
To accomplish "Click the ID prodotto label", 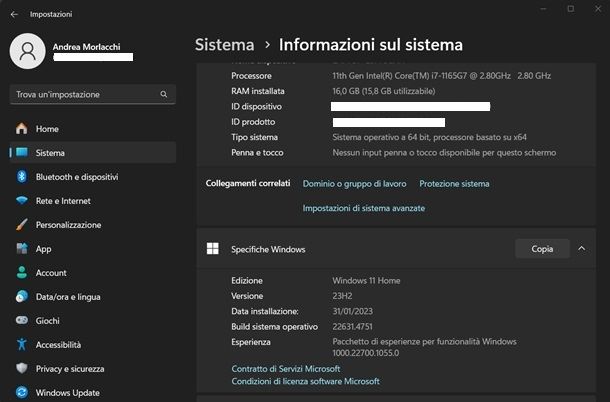I will coord(253,122).
